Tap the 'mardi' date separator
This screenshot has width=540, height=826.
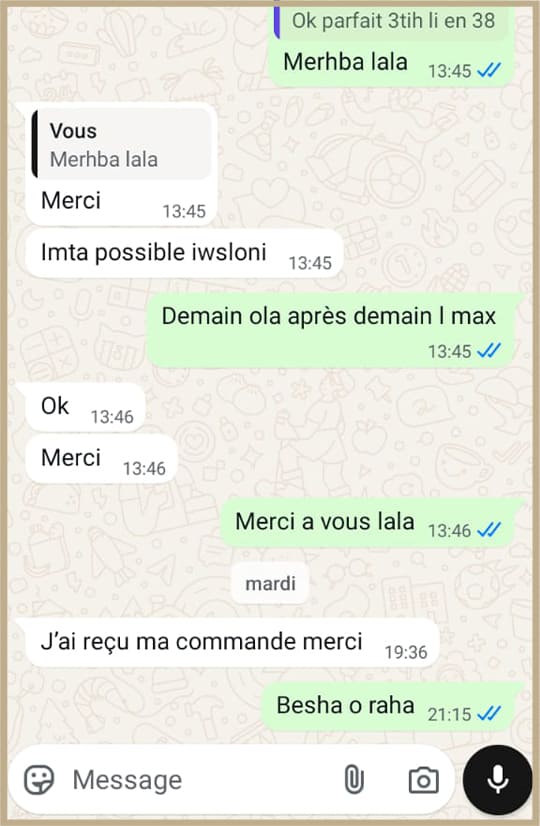[x=270, y=584]
